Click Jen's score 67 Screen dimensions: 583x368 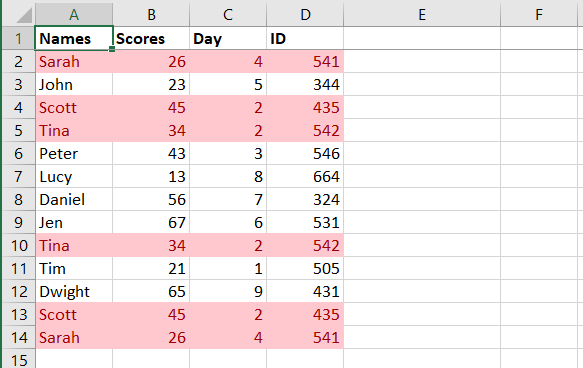coord(151,223)
